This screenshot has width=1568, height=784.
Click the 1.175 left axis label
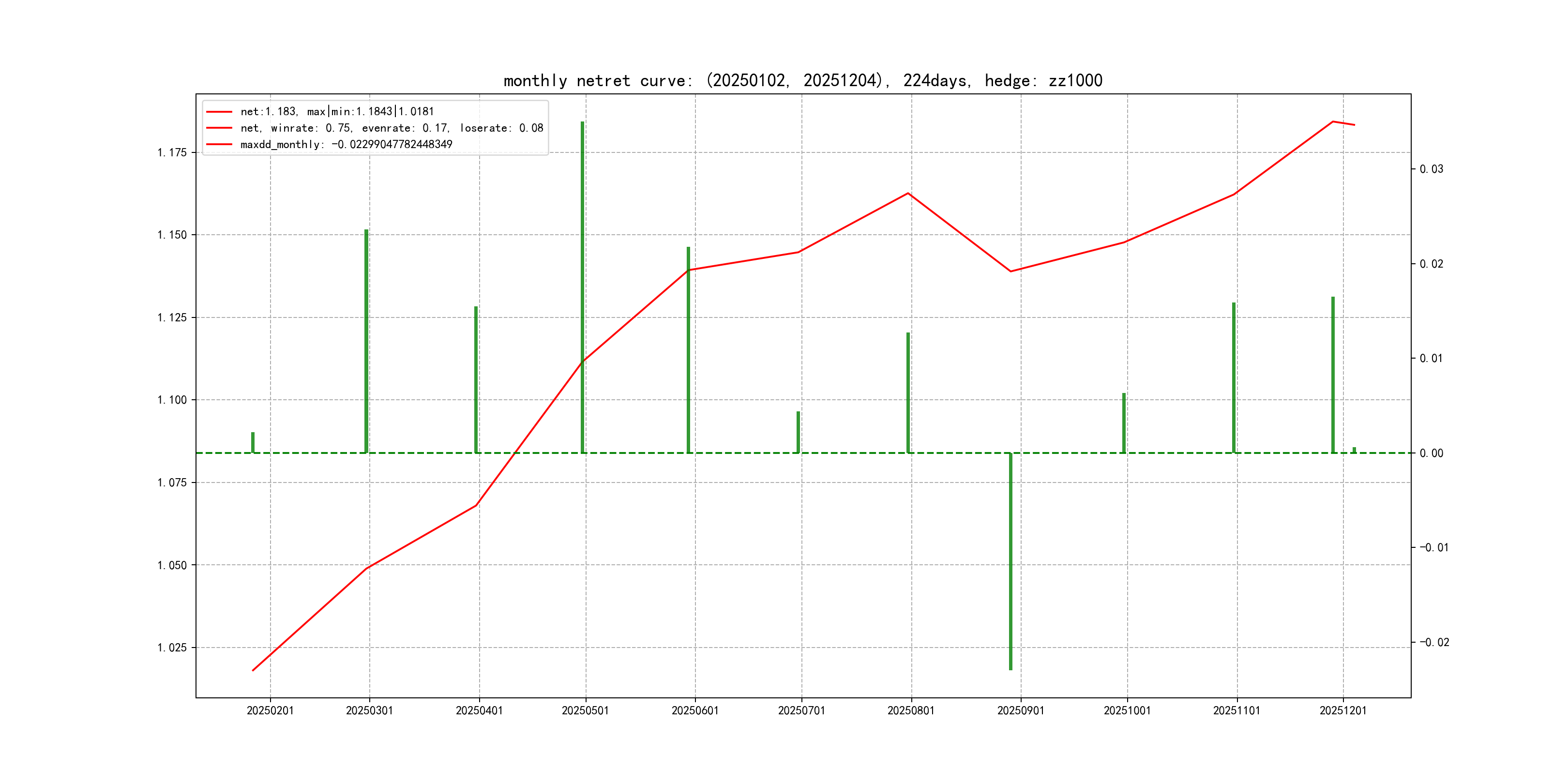[172, 152]
